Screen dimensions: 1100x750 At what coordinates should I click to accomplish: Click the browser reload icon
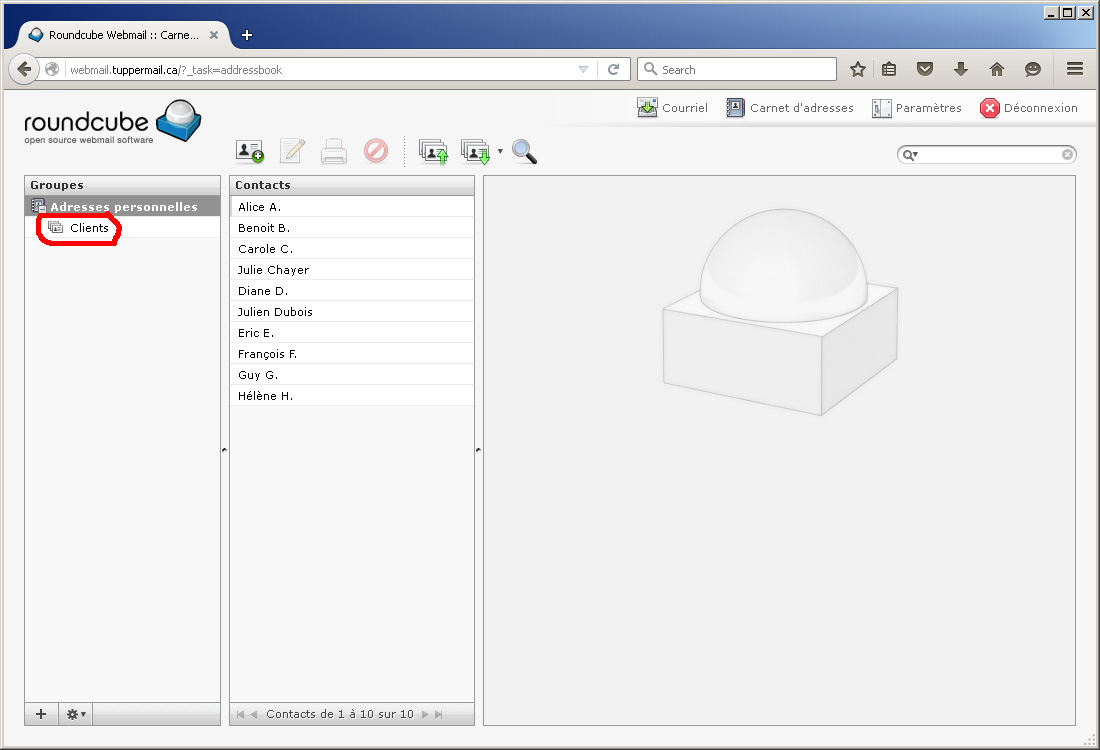point(613,69)
